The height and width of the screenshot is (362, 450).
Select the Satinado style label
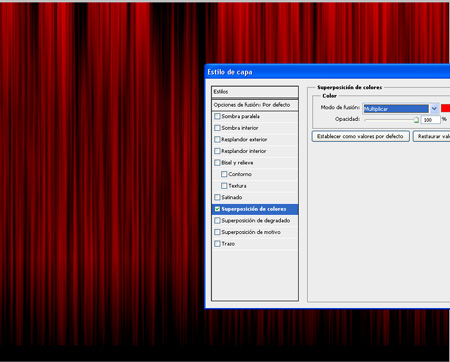pyautogui.click(x=232, y=197)
